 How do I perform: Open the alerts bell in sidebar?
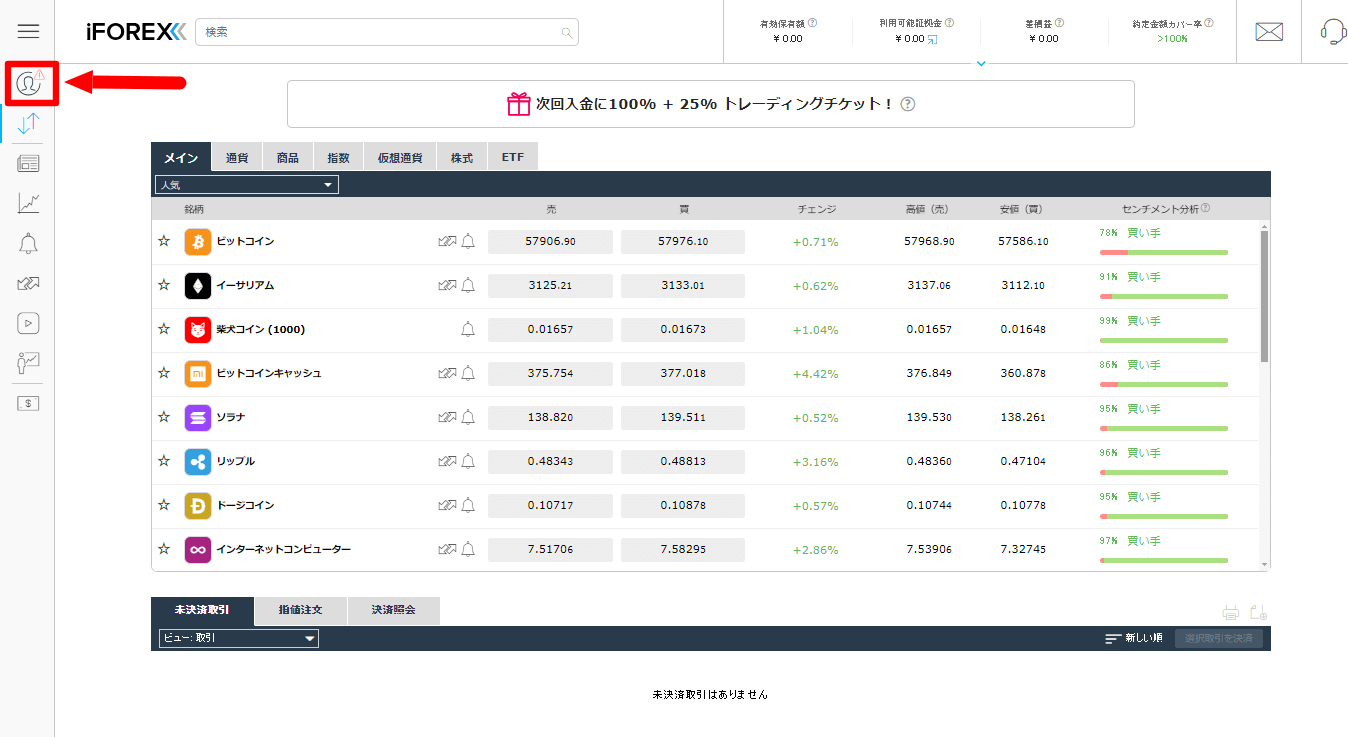(x=29, y=243)
